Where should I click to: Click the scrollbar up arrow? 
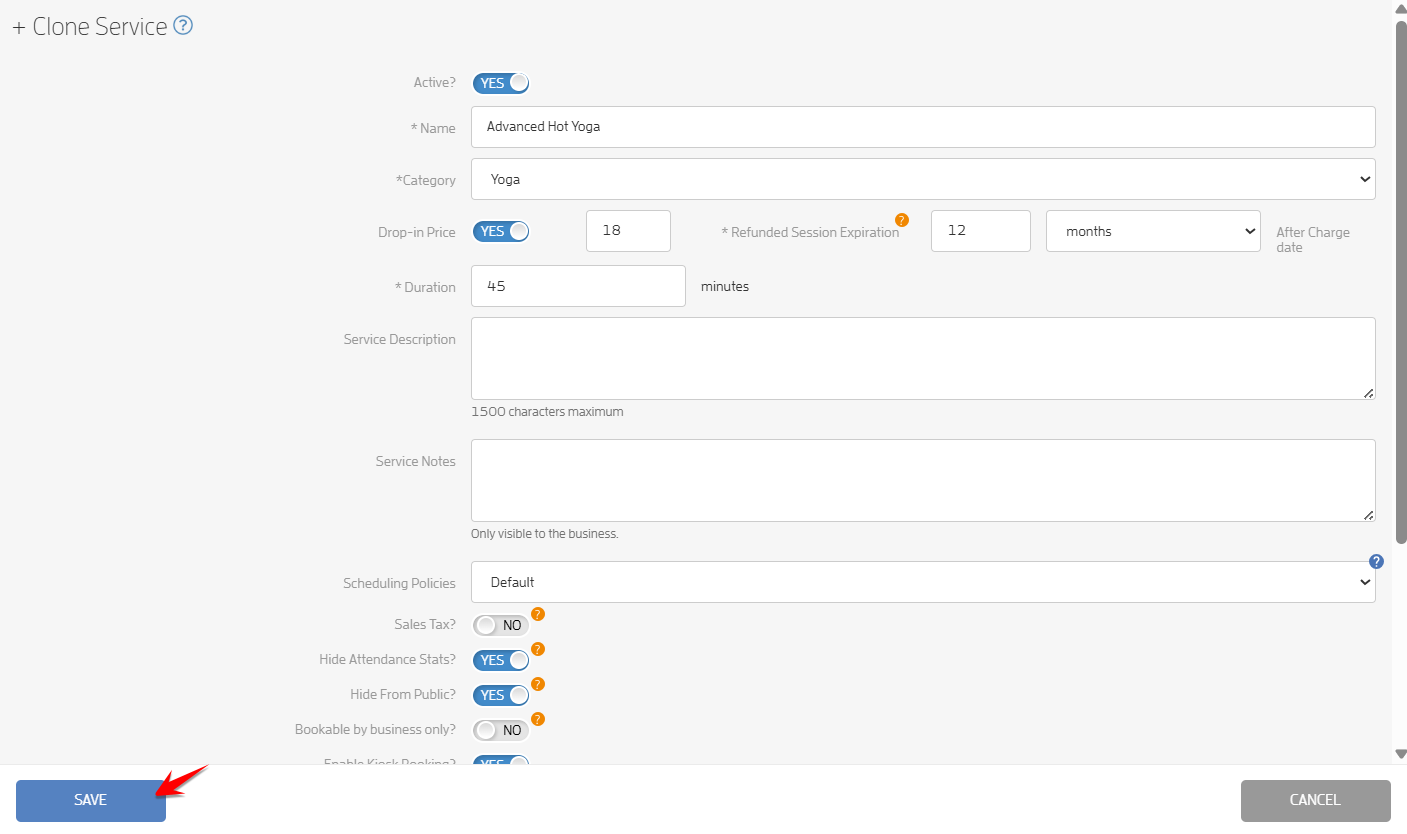click(x=1400, y=8)
